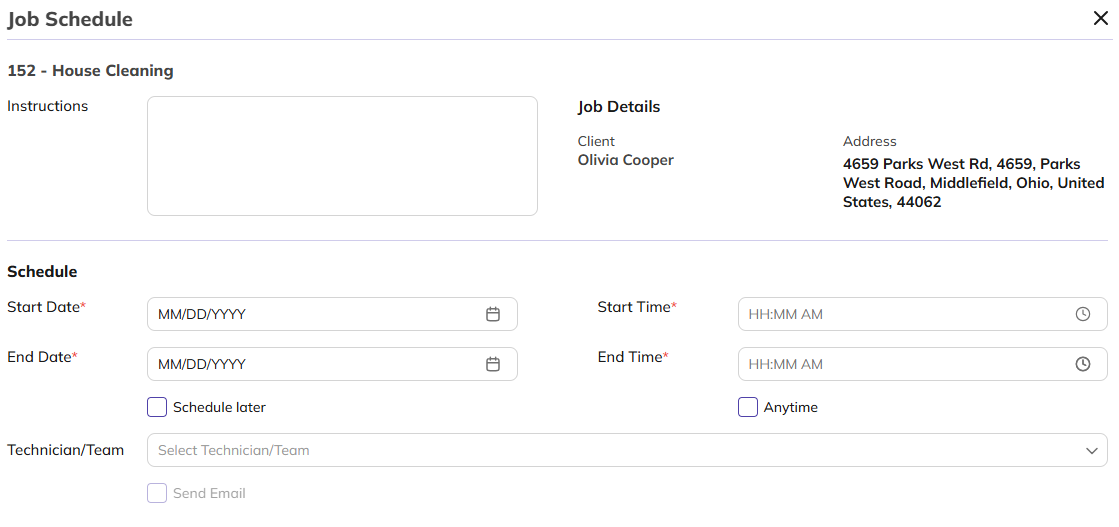Open the Start Date calendar picker icon

coord(493,314)
